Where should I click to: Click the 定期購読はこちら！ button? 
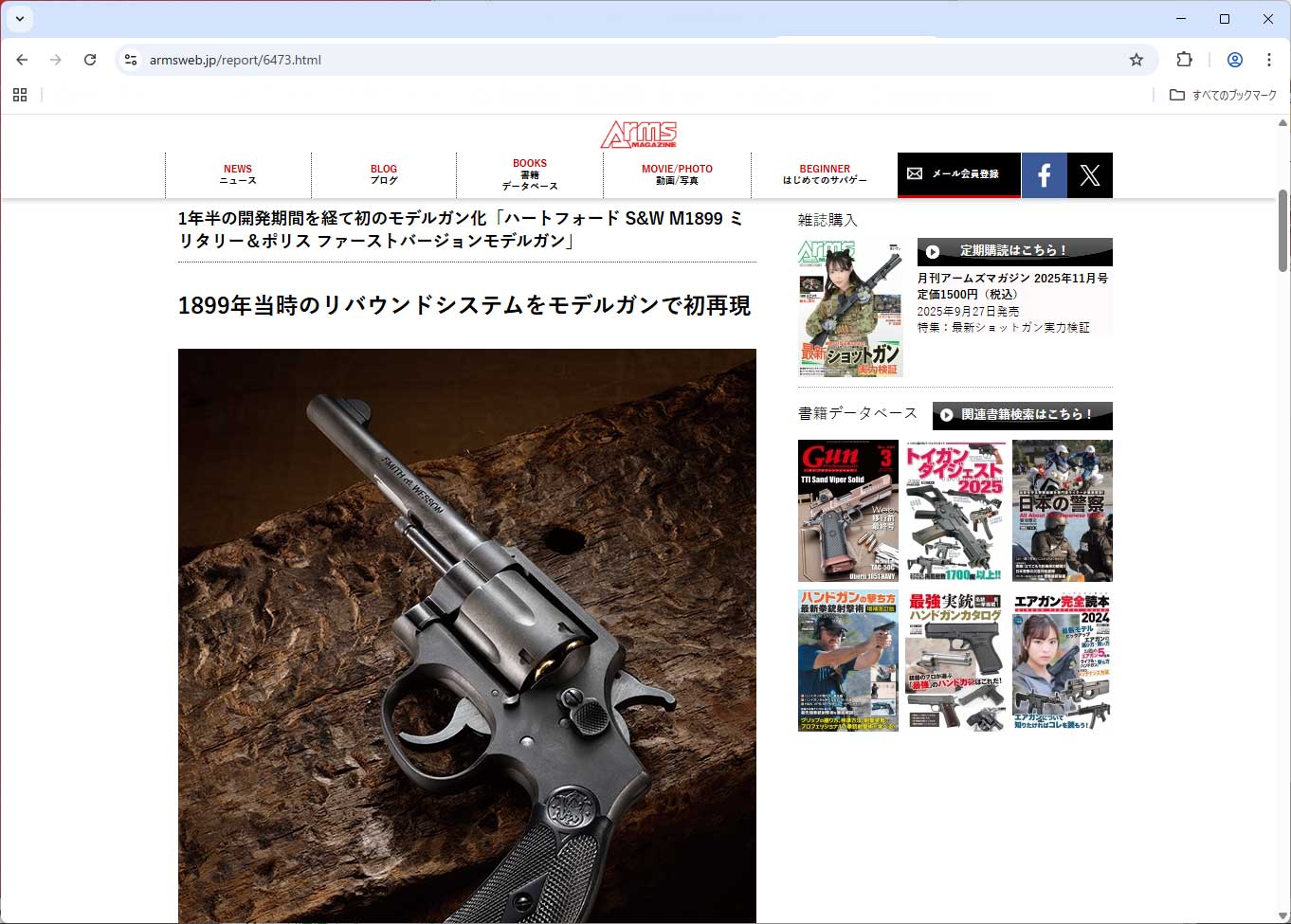coord(1014,251)
